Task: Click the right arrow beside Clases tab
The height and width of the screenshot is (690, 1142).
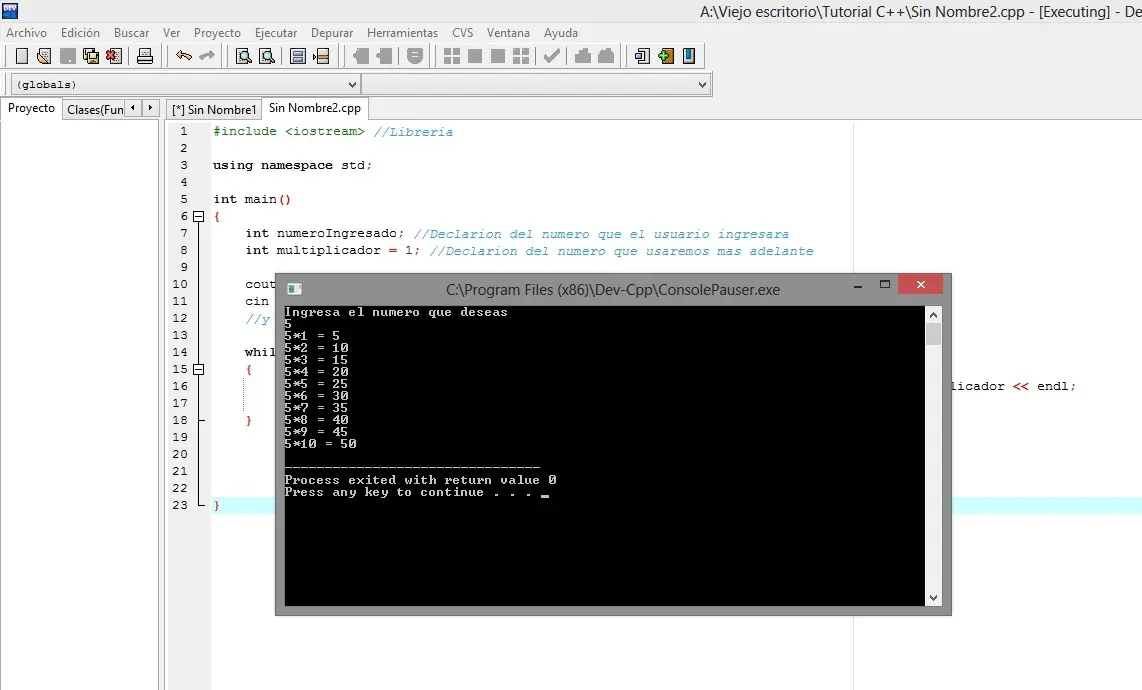Action: coord(149,107)
